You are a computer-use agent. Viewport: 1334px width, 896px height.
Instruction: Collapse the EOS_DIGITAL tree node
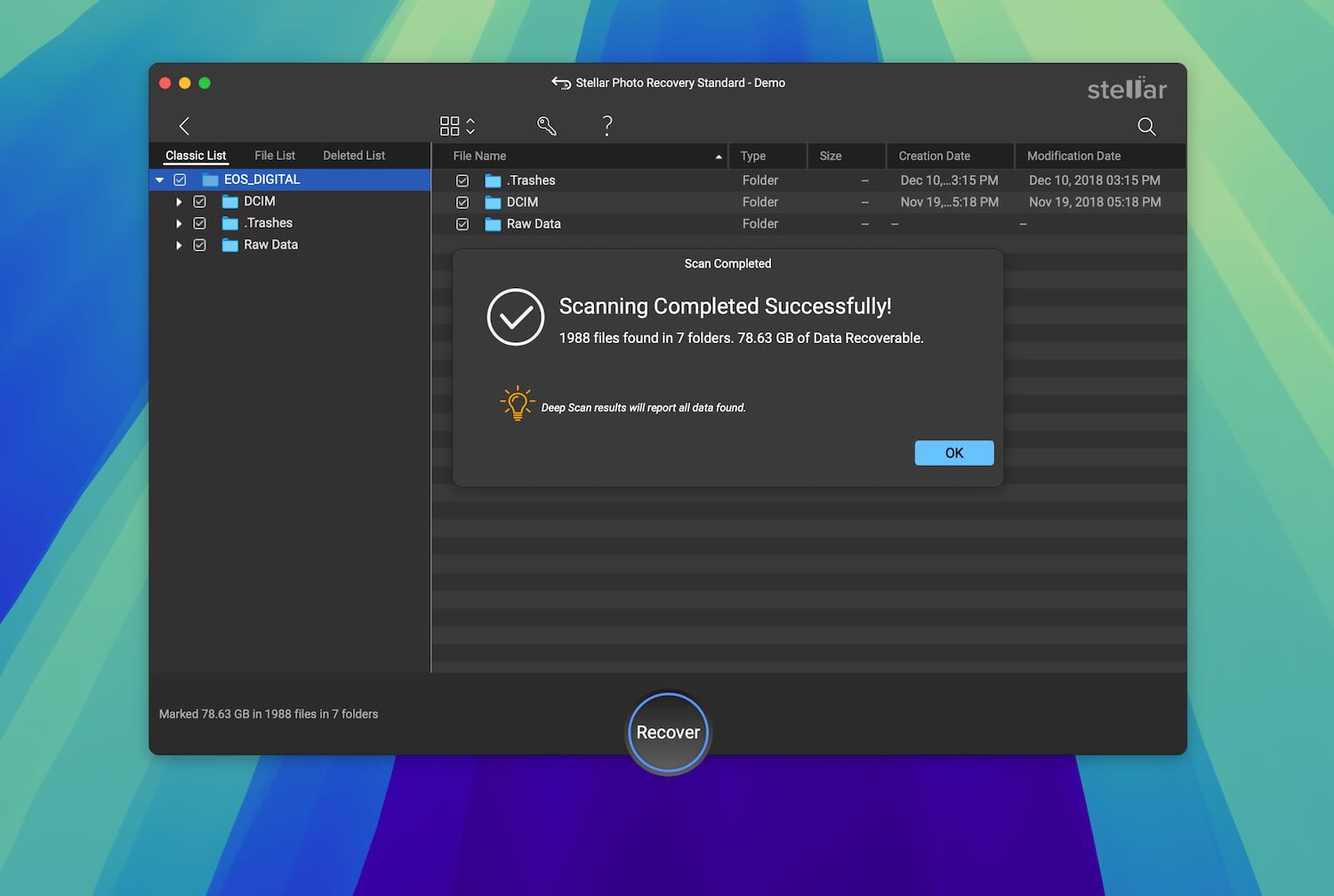[x=160, y=180]
